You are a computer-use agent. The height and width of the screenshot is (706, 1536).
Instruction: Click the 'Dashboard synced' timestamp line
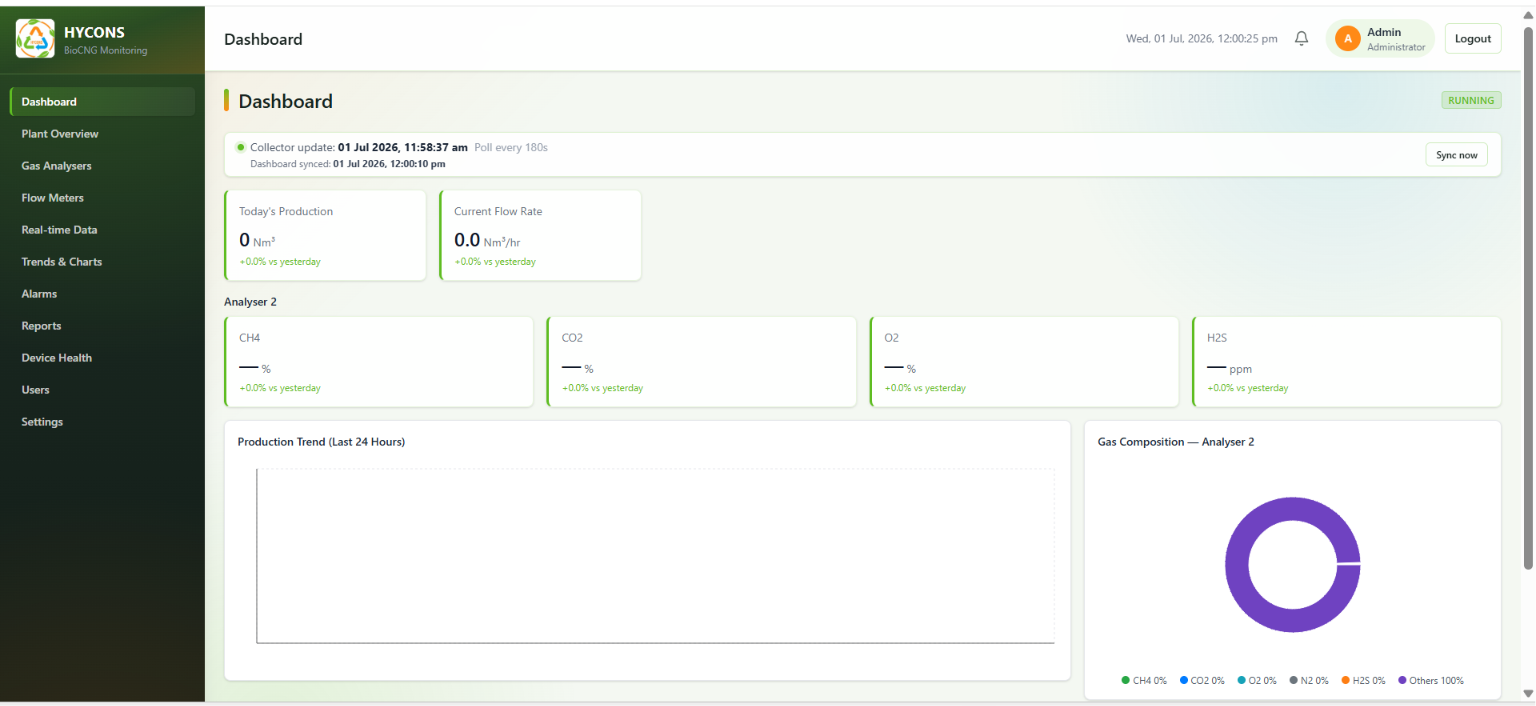pos(347,163)
